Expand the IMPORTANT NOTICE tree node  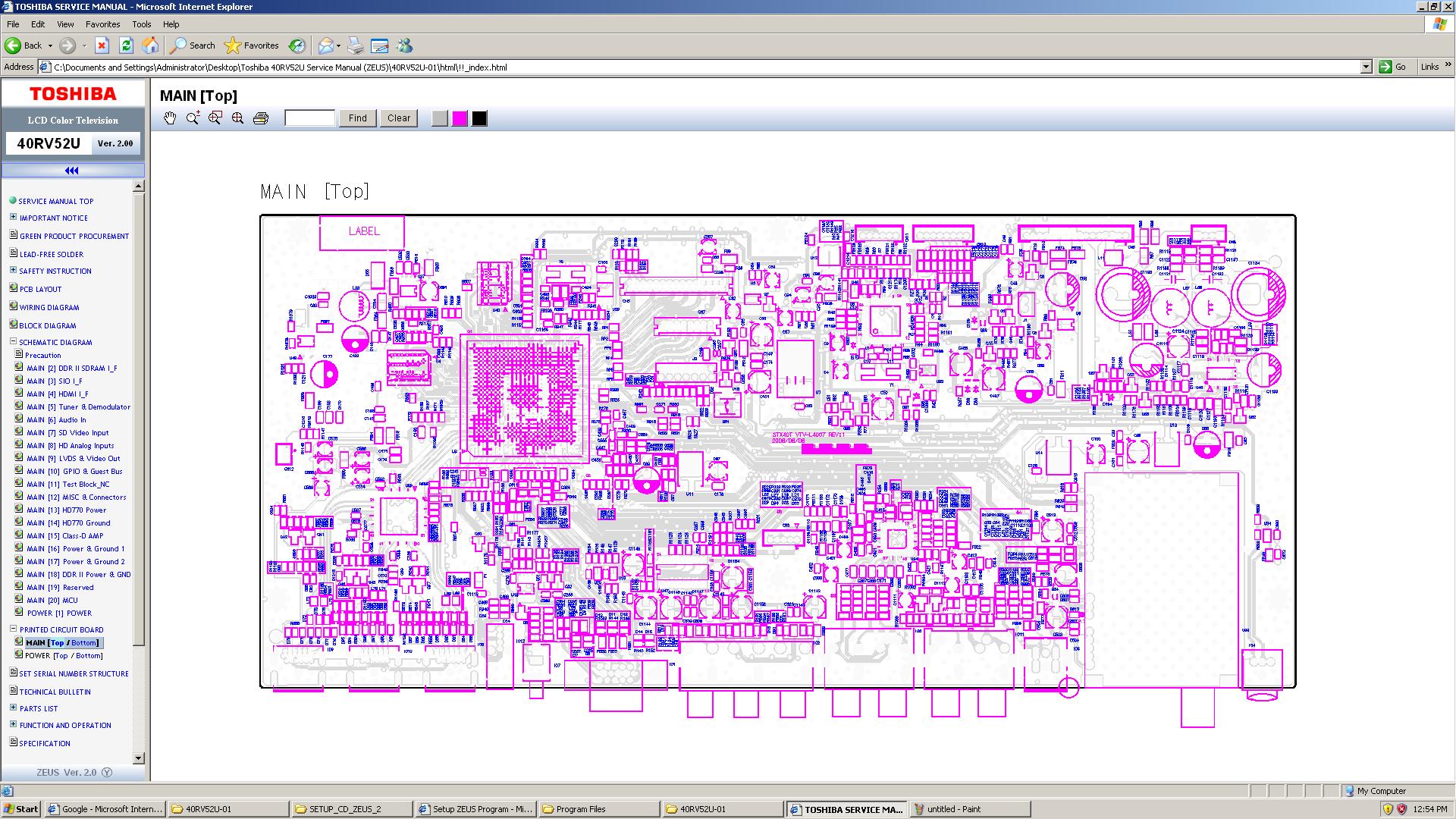tap(13, 218)
